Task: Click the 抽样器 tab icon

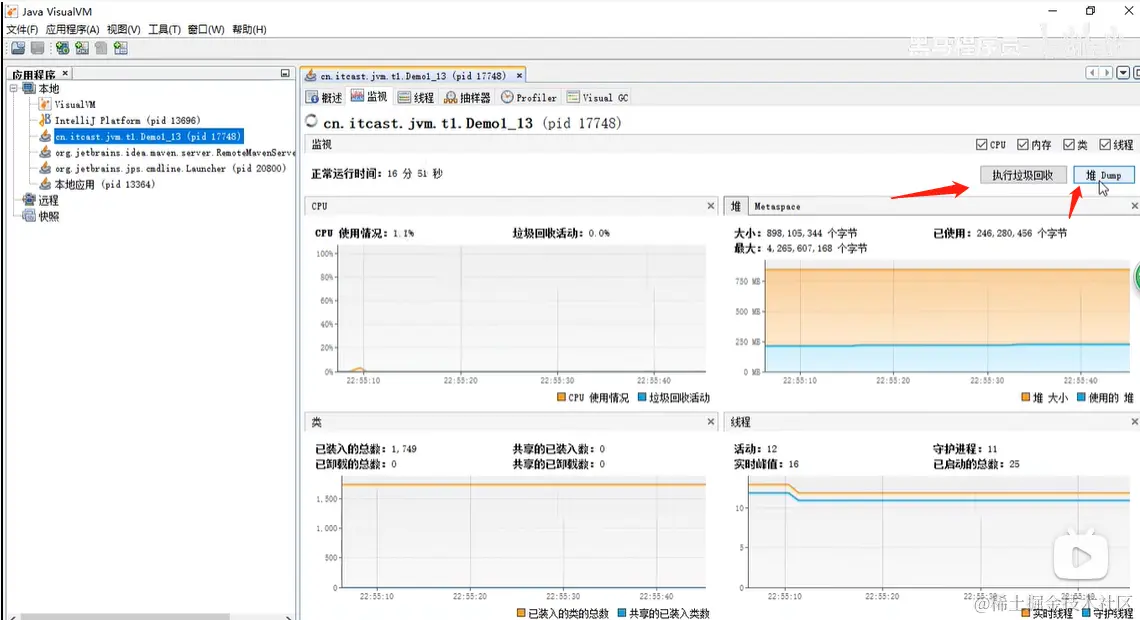Action: pyautogui.click(x=451, y=97)
